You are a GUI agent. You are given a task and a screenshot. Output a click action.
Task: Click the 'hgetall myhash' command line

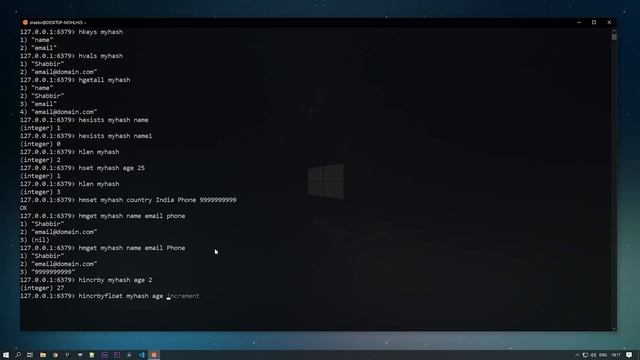coord(75,80)
